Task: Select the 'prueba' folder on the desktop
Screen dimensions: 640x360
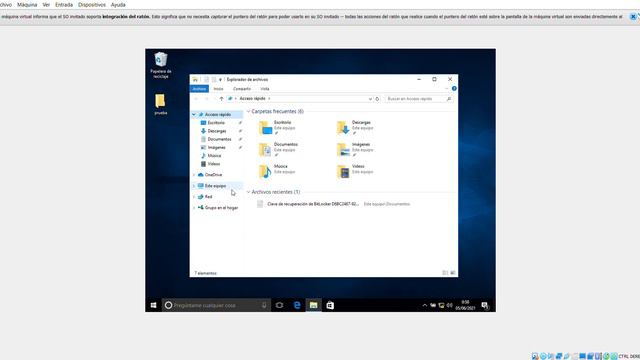Action: point(160,104)
